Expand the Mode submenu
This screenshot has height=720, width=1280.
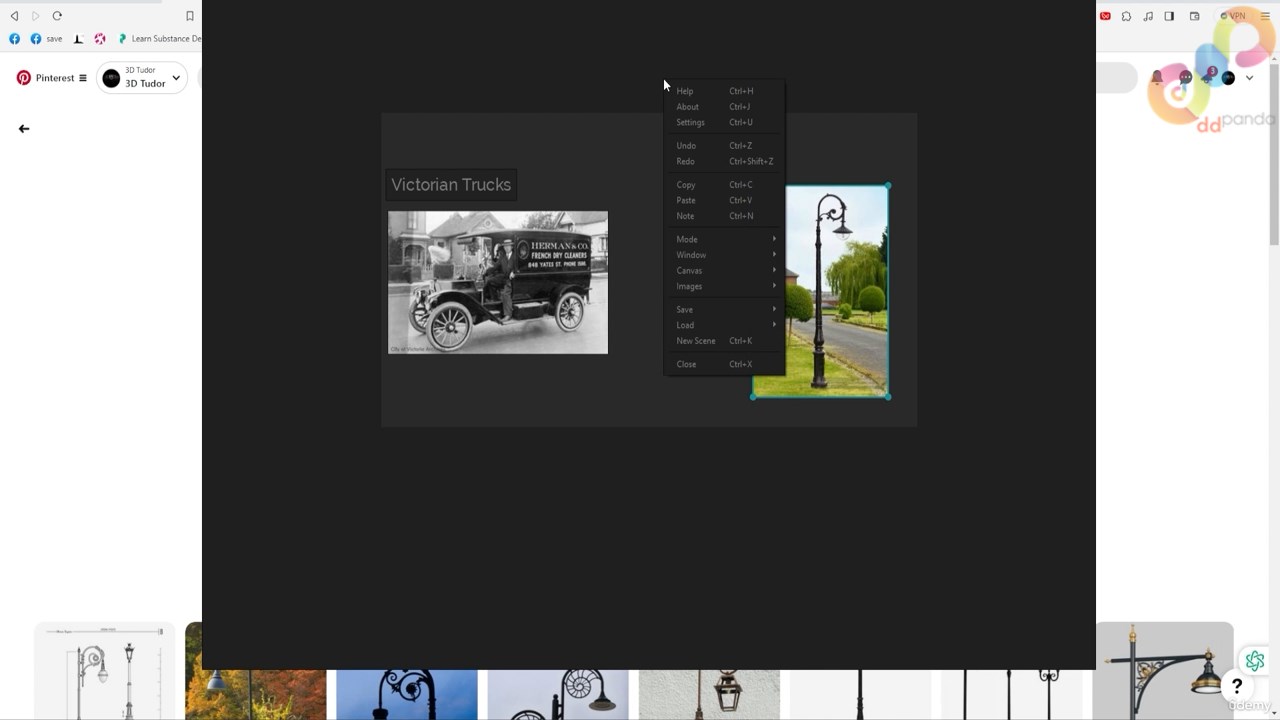(725, 239)
